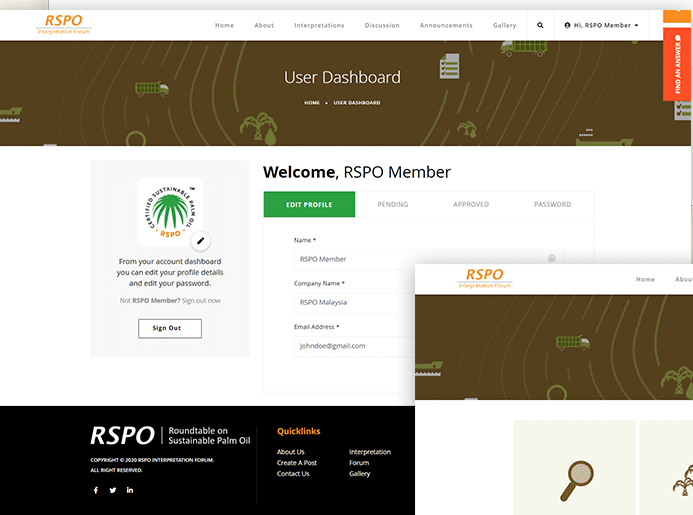The height and width of the screenshot is (515, 693).
Task: Open Create A Post quicklink in footer
Action: (297, 463)
